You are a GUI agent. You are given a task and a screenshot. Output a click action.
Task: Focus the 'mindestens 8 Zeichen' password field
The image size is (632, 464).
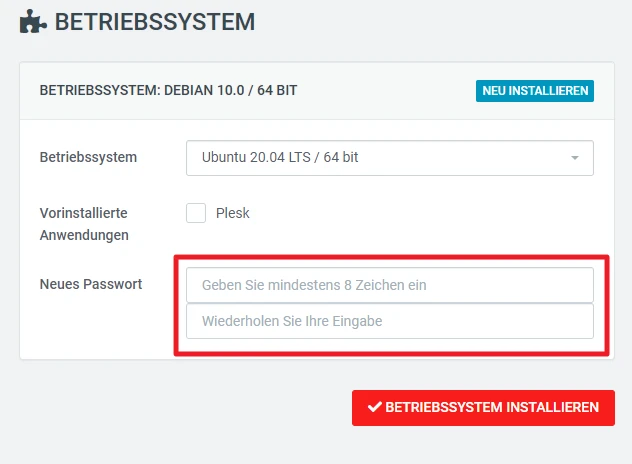[390, 285]
